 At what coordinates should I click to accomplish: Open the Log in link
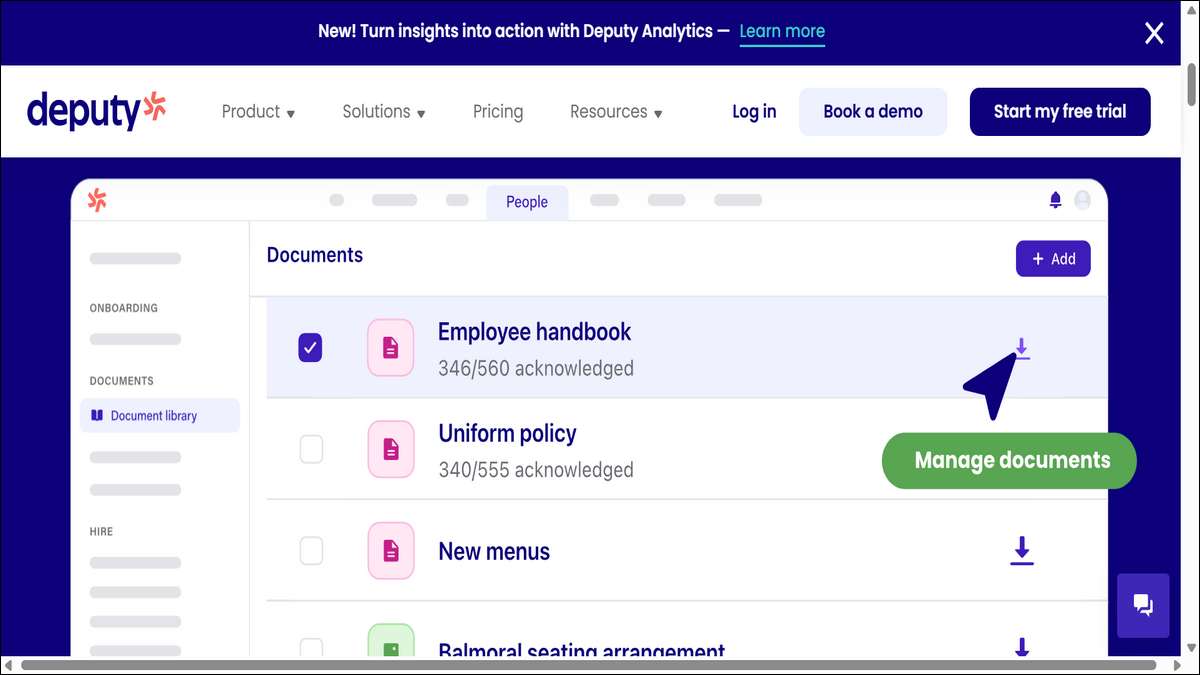754,112
